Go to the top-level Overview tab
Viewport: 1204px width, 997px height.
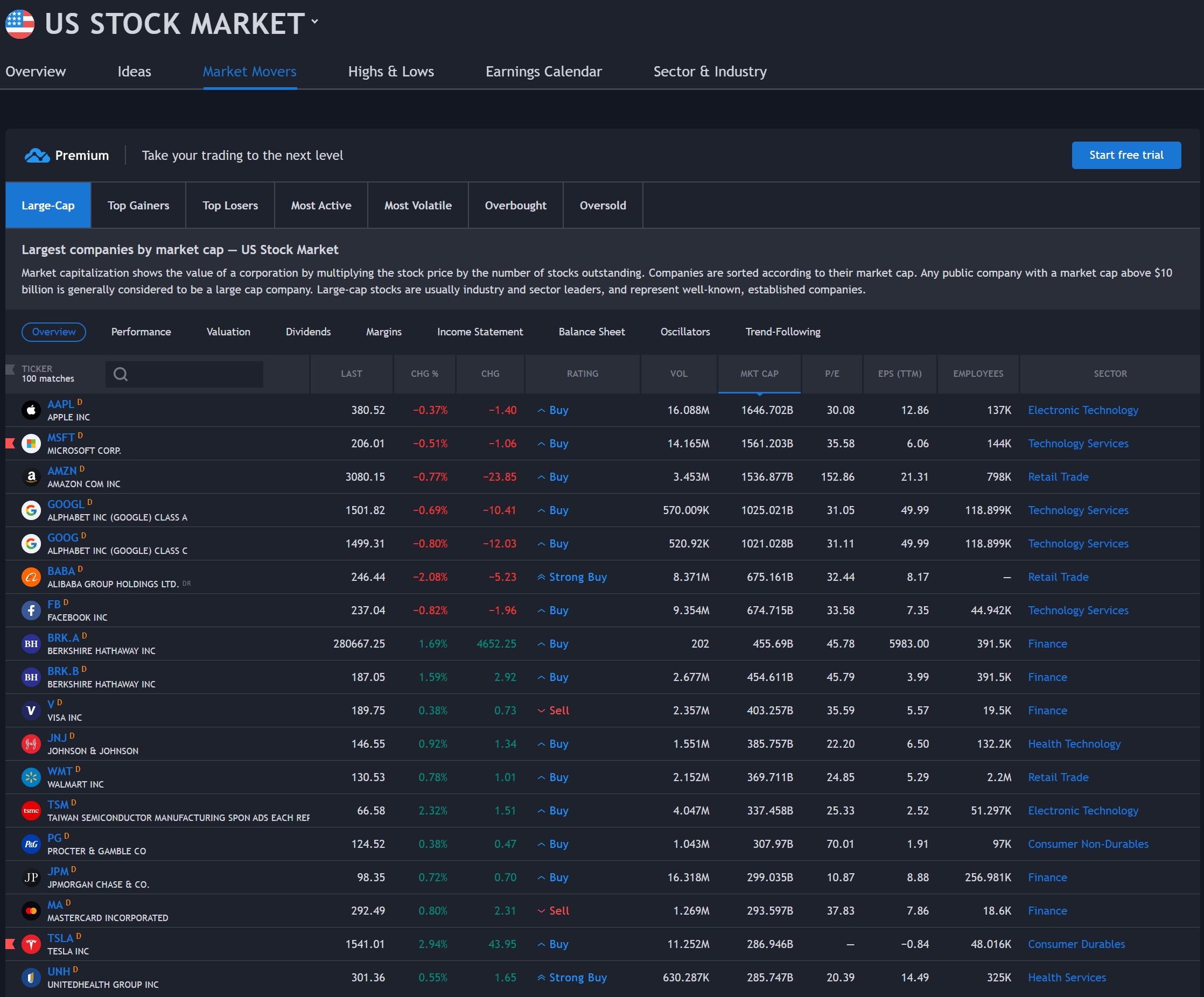[x=36, y=72]
